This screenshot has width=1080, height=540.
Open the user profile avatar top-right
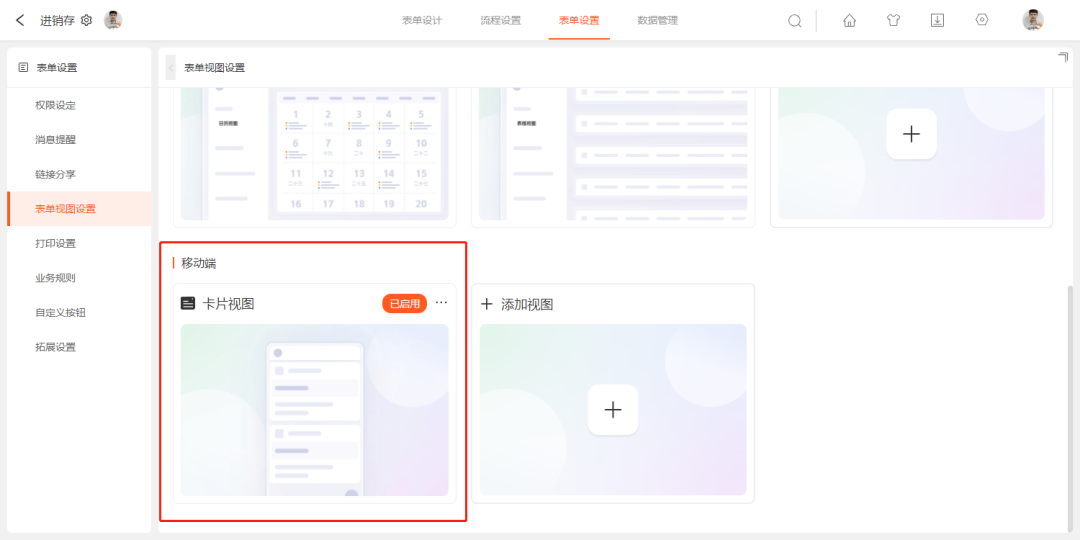pos(1032,20)
